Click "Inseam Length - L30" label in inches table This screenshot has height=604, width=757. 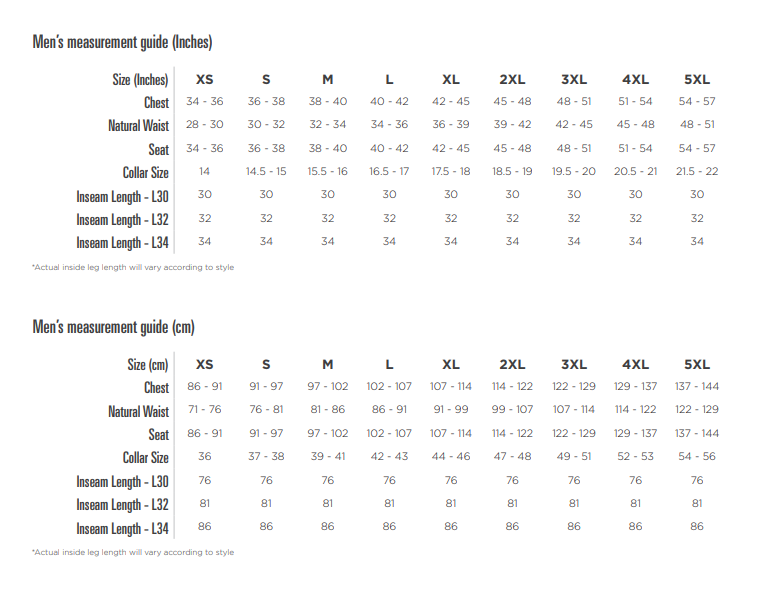click(x=123, y=196)
